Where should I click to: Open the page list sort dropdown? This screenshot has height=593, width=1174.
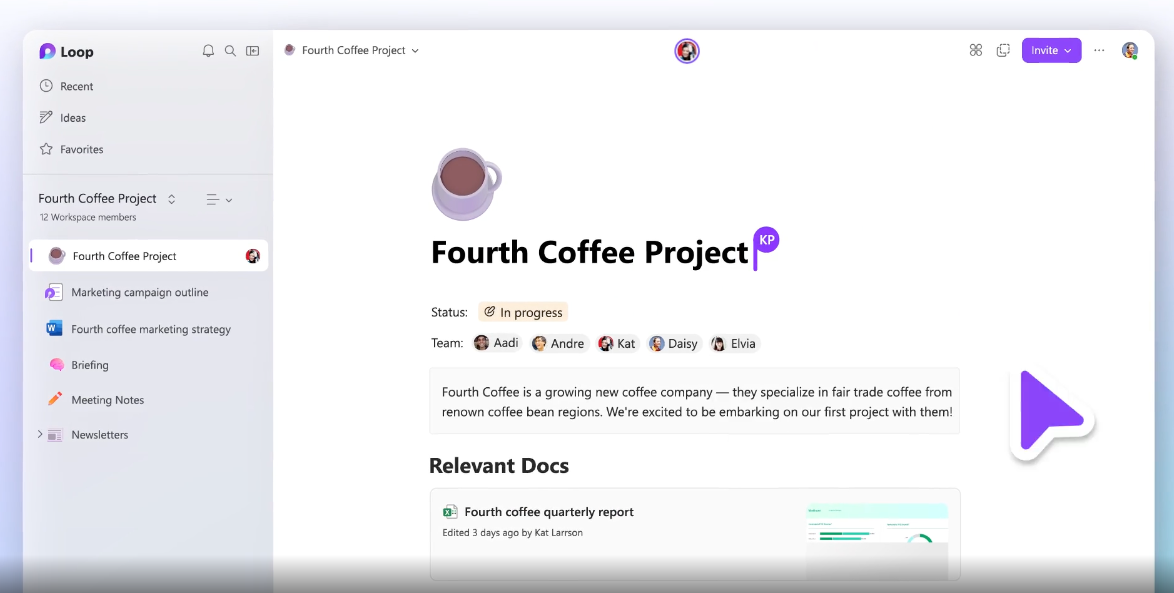pos(219,200)
